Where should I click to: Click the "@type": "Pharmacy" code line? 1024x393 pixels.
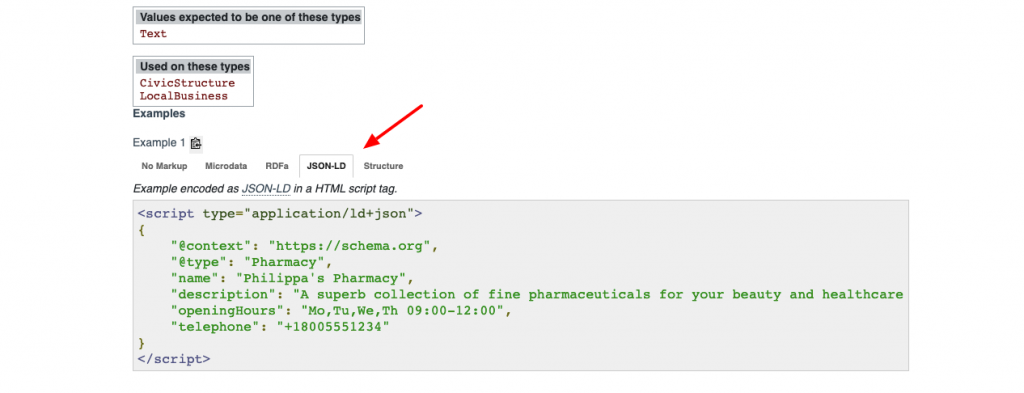coord(251,262)
